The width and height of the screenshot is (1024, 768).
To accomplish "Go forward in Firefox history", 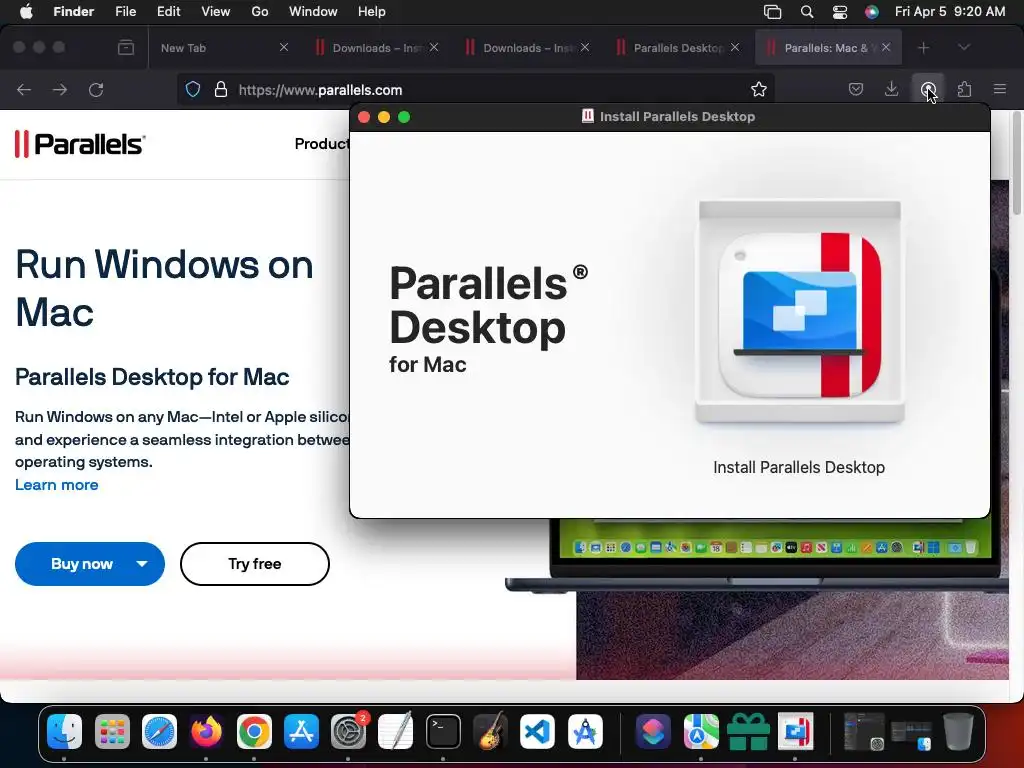I will pyautogui.click(x=60, y=89).
